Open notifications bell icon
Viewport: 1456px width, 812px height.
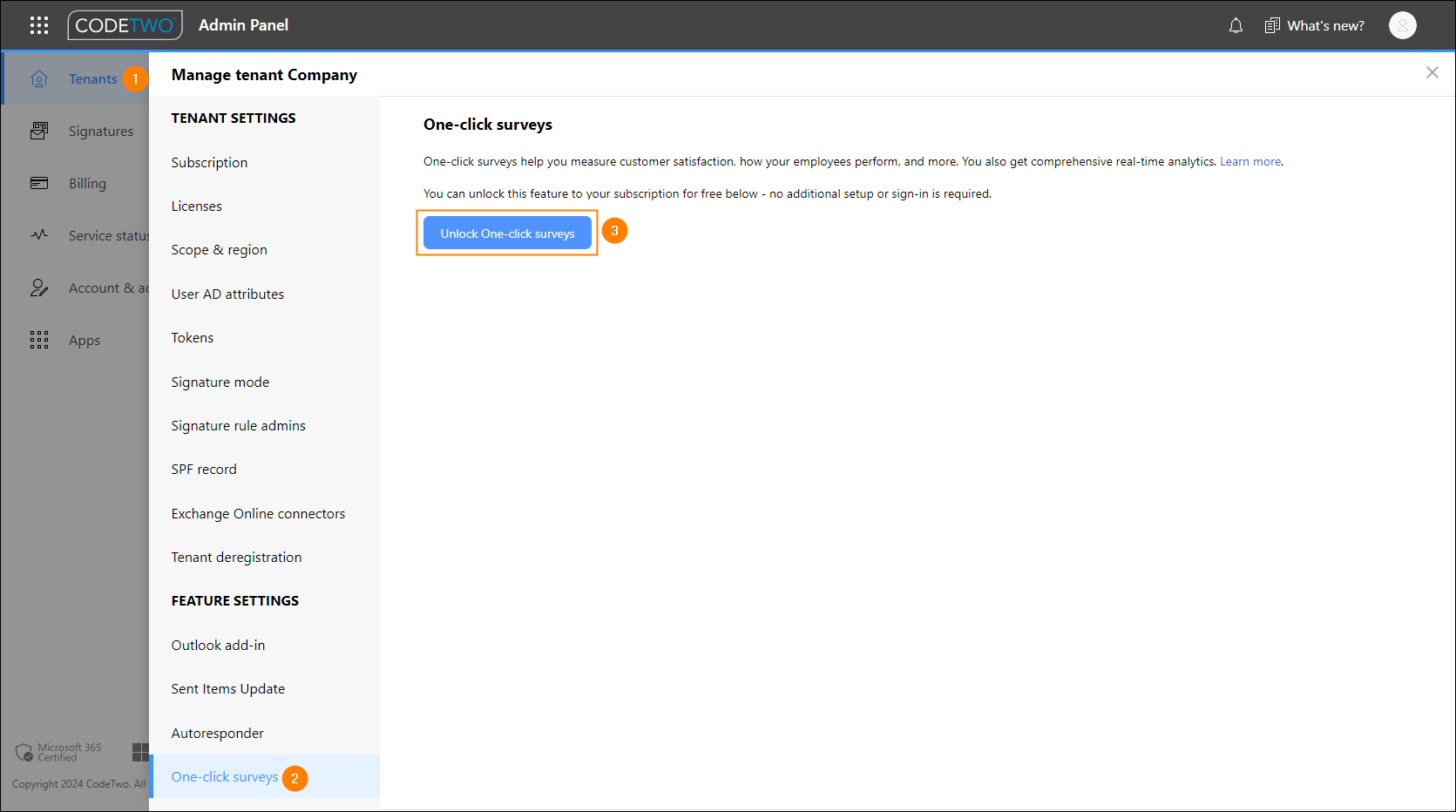(x=1236, y=25)
